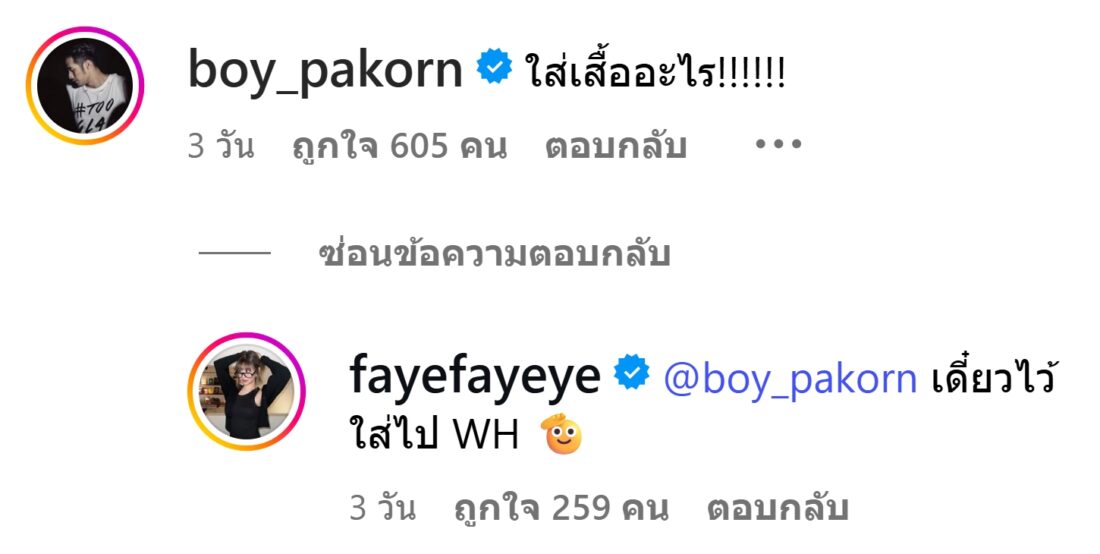Reply to boy_pakorn's comment via ตอบกลับ
This screenshot has width=1100, height=554.
tap(615, 147)
